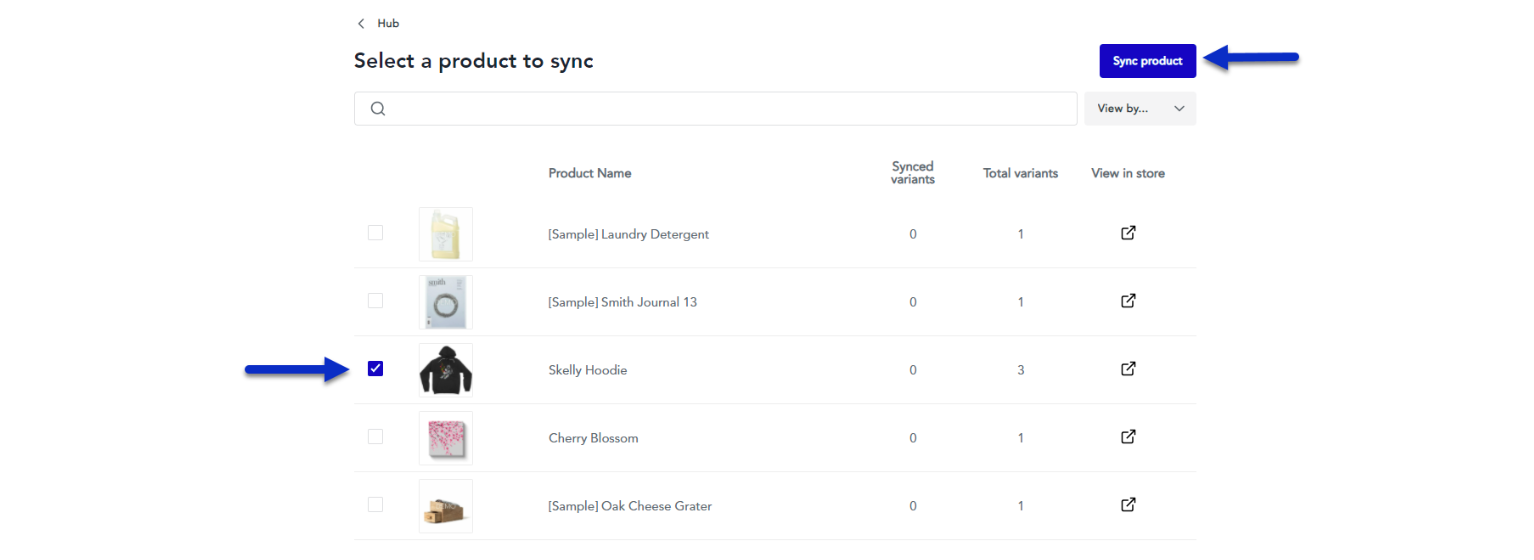Screen dimensions: 1534x560
Task: Check the Smith Journal 13 checkbox
Action: (375, 301)
